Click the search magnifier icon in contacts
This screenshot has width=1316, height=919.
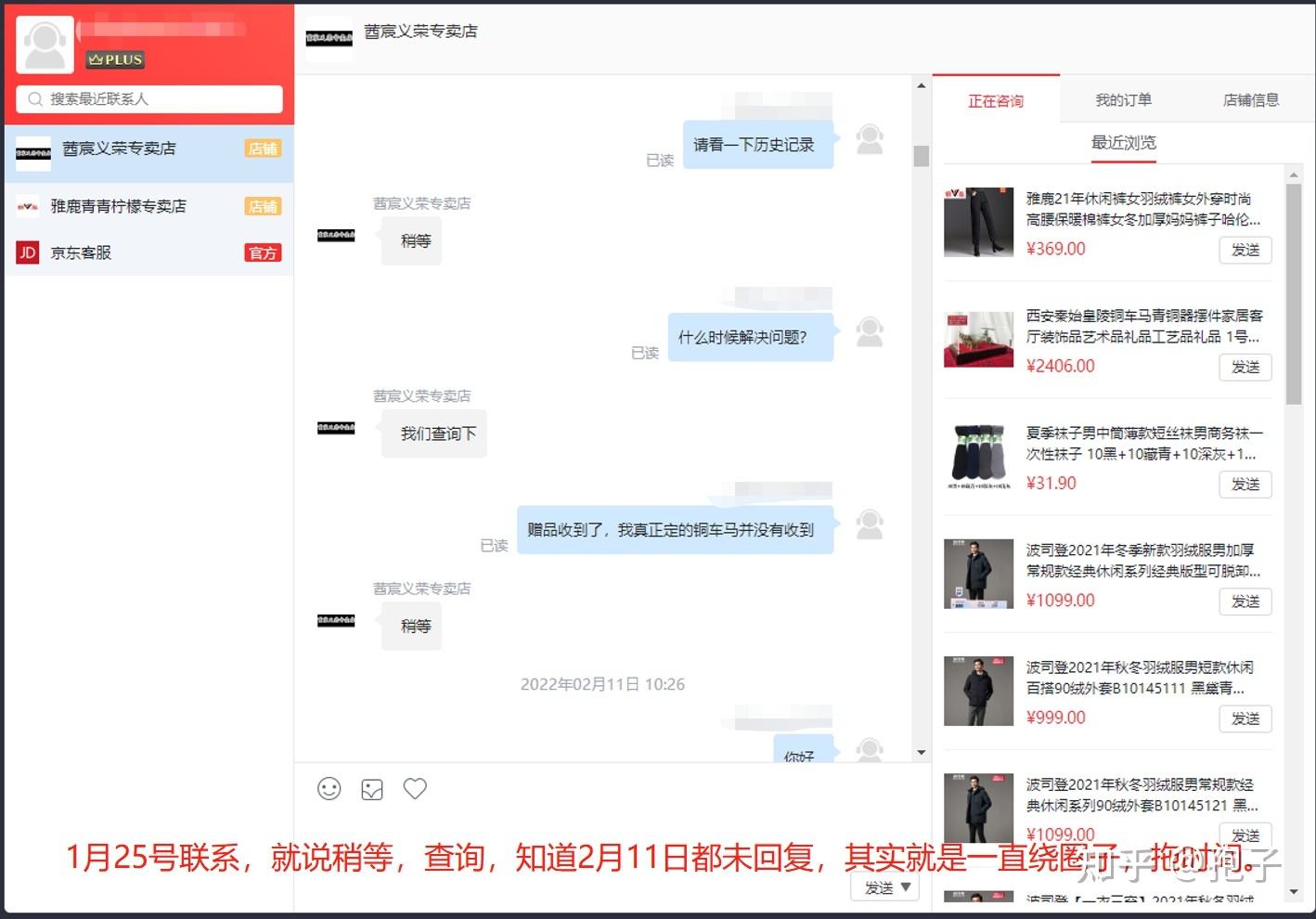click(x=35, y=99)
